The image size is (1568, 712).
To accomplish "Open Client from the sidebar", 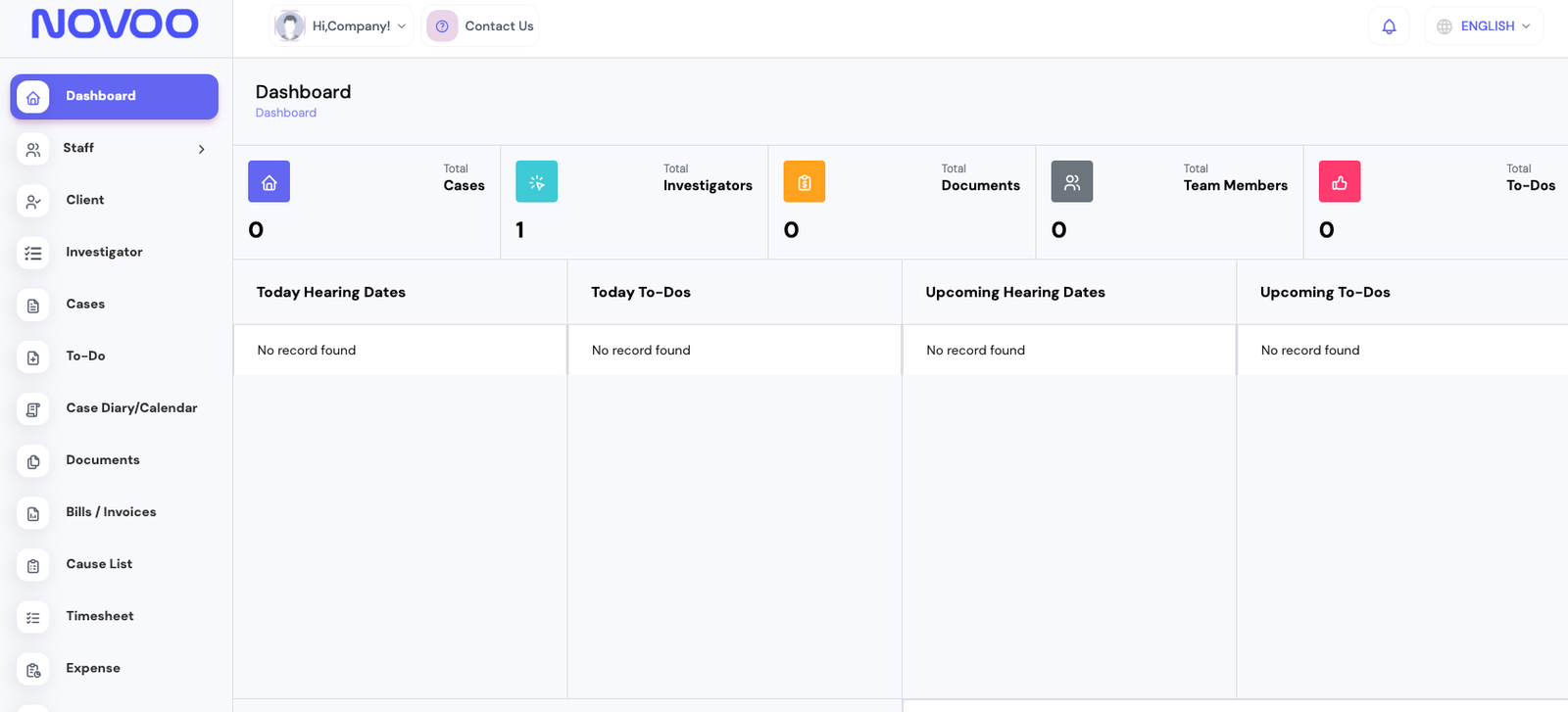I will pyautogui.click(x=85, y=200).
